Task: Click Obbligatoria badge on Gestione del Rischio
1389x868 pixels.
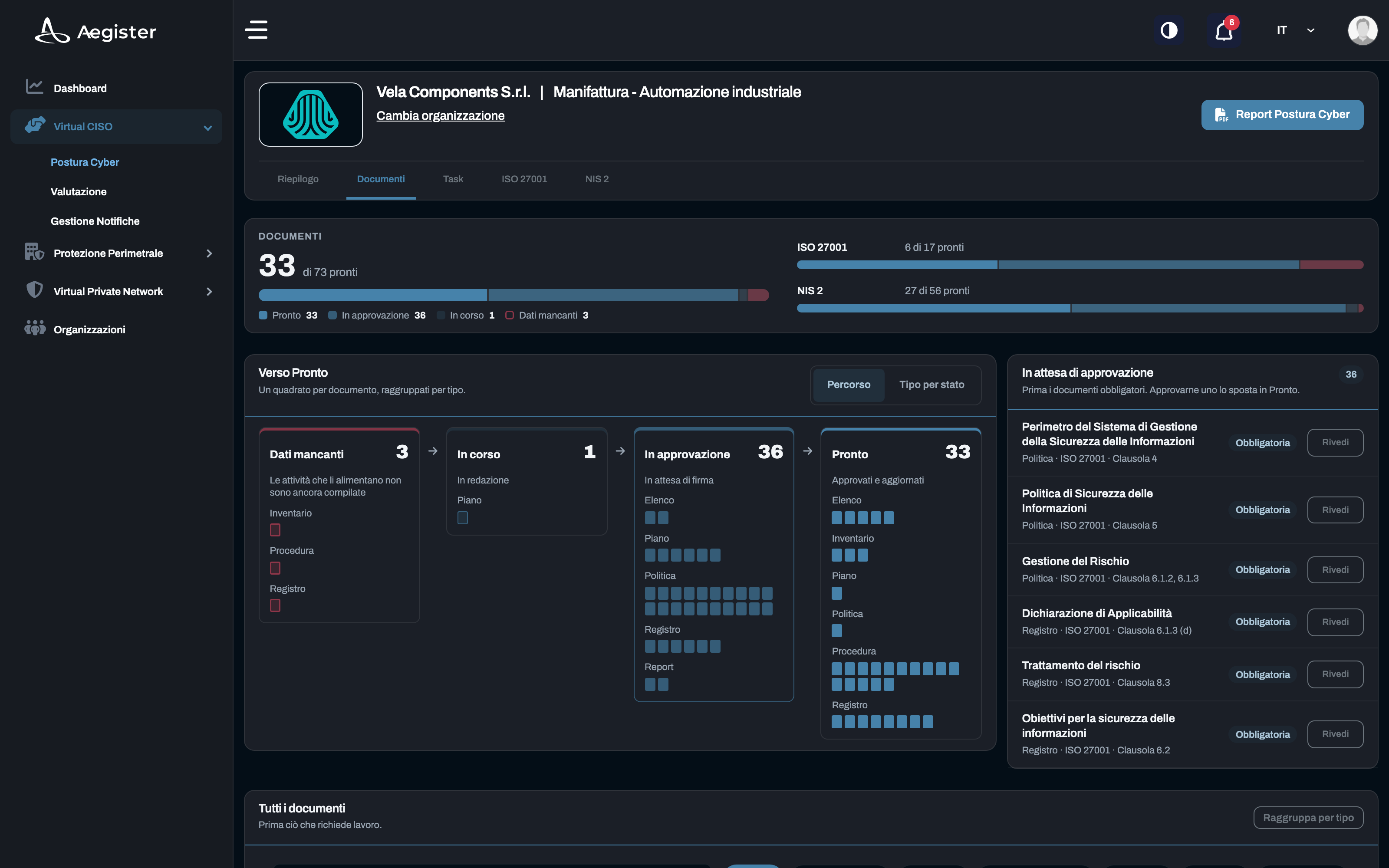Action: 1262,570
